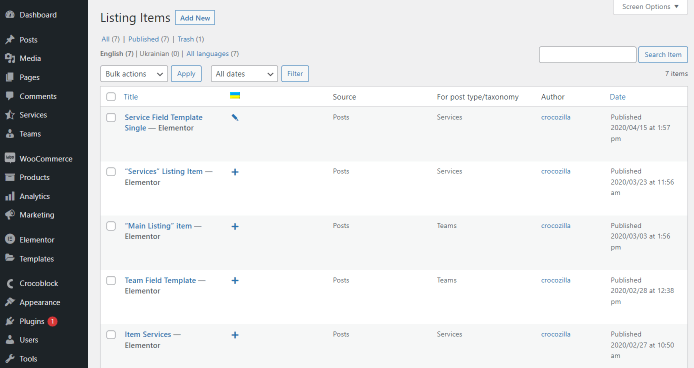The image size is (694, 368).
Task: Open Team Field Template title link
Action: [x=160, y=280]
